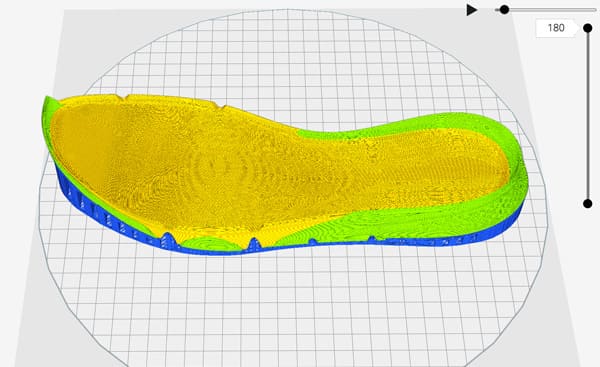Select the top layer slider handle
Screen dimensions: 600x367
[x=588, y=28]
